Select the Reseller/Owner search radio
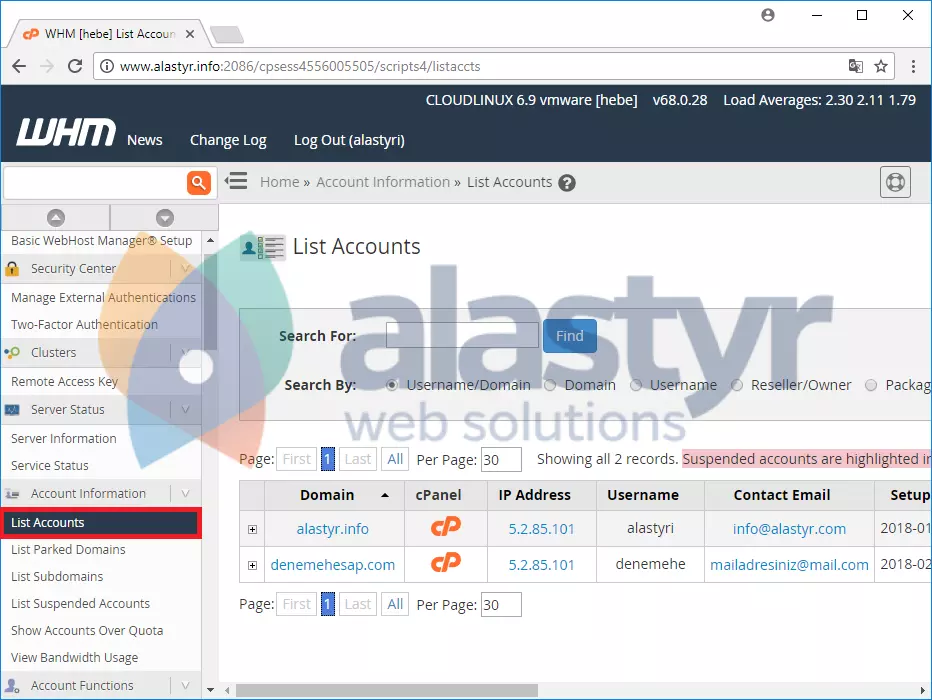Screen dimensions: 932x700 (x=736, y=385)
